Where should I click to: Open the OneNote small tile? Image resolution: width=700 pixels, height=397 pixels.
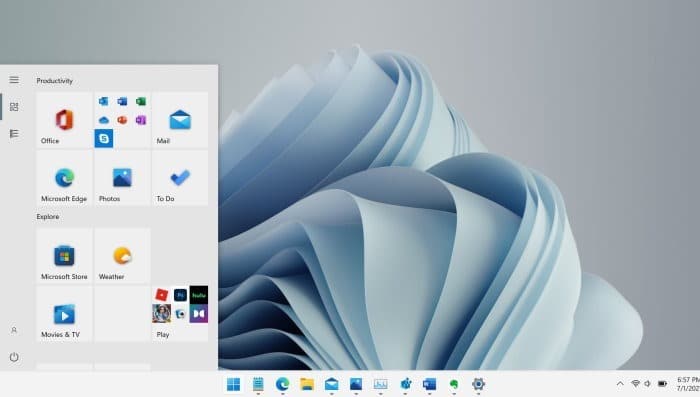(x=141, y=120)
